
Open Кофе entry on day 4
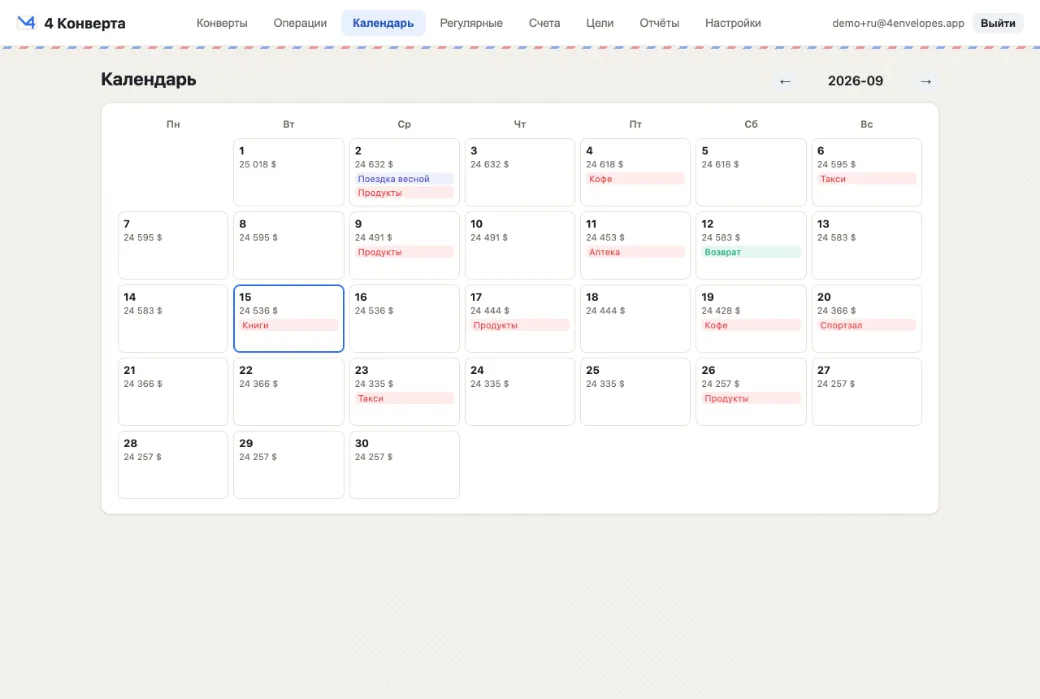(635, 178)
